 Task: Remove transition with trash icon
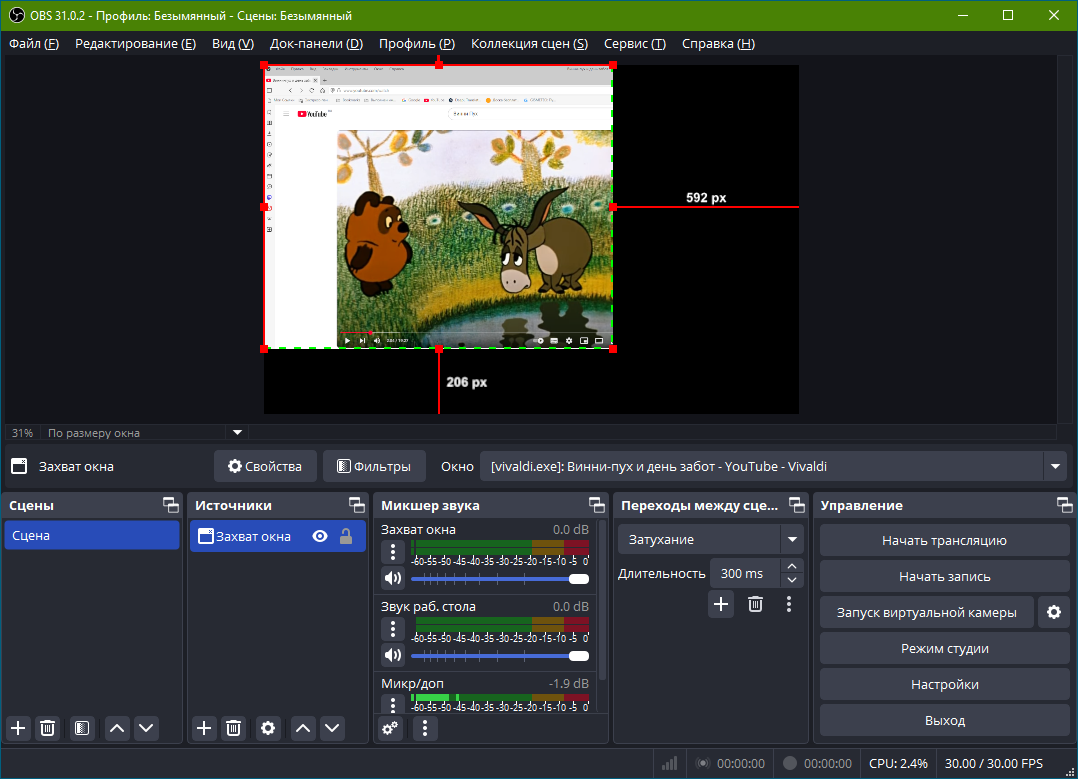pos(756,604)
